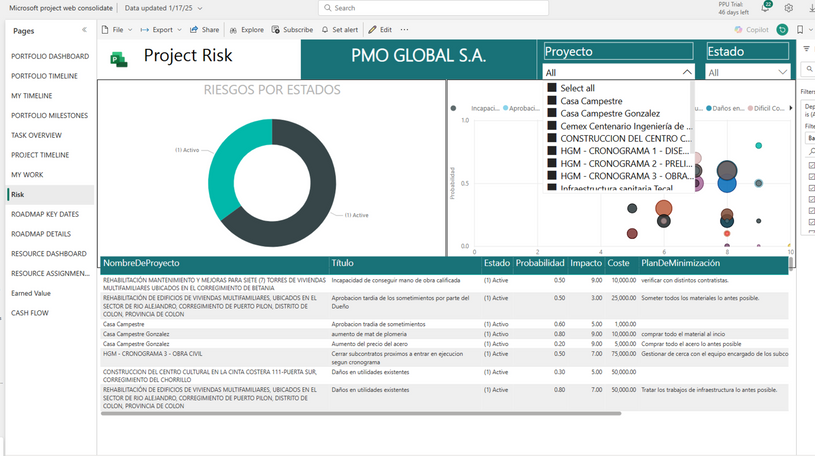Expand the Estado slicer dropdown
815x456 pixels.
783,72
